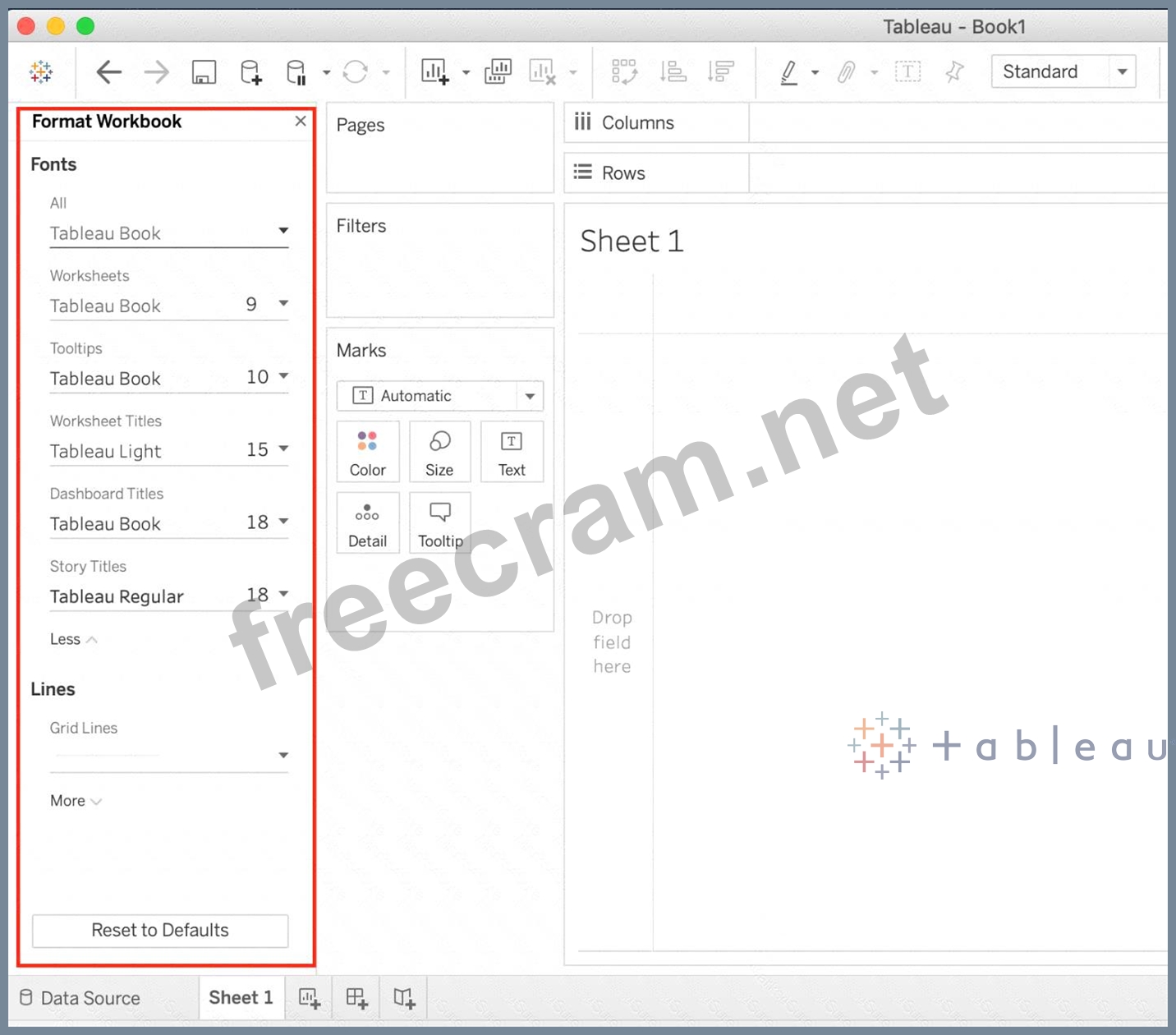Click the New Dashboard tab icon

(x=357, y=998)
